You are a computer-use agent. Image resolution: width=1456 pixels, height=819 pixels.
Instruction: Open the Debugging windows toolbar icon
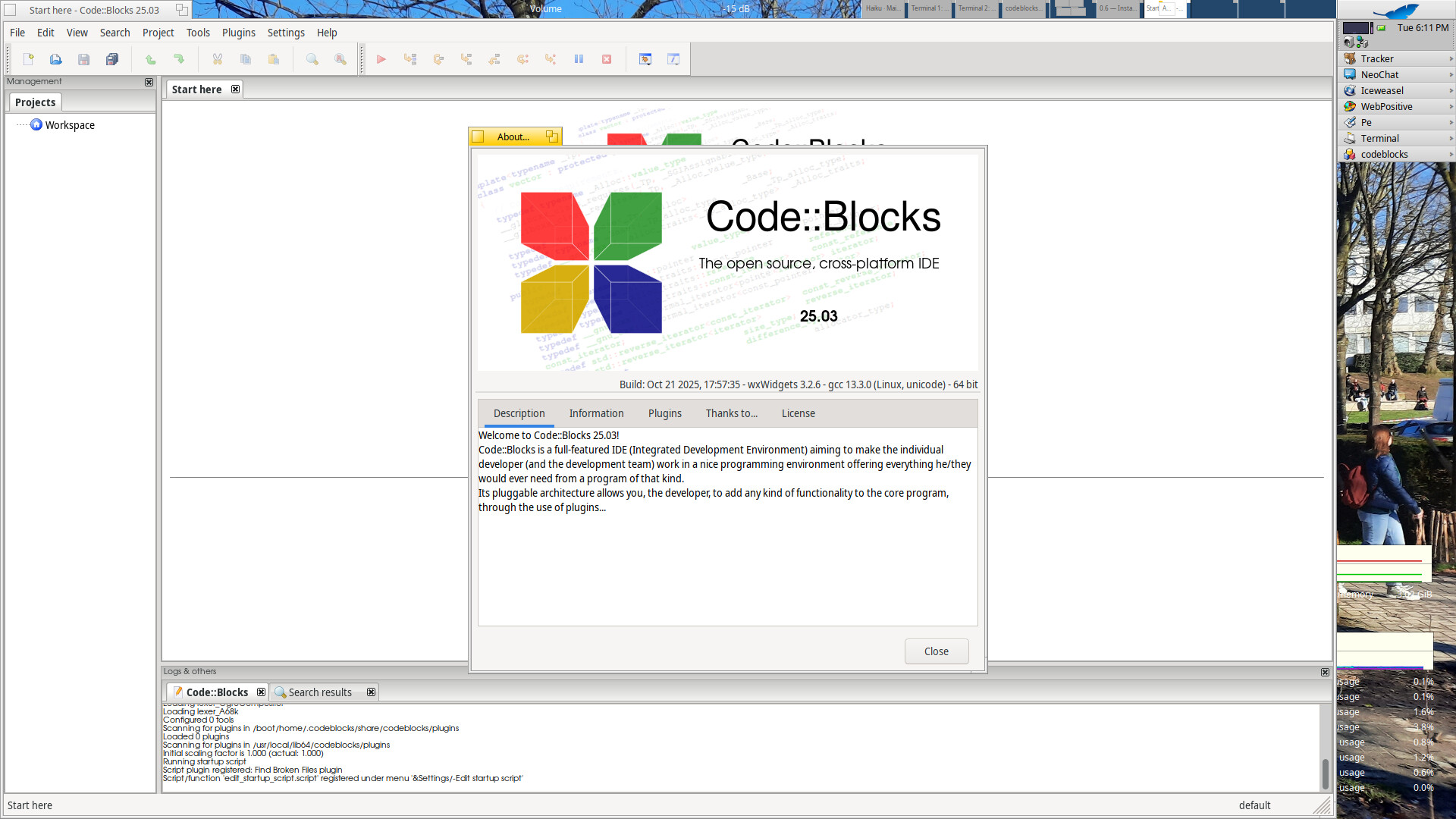point(645,59)
